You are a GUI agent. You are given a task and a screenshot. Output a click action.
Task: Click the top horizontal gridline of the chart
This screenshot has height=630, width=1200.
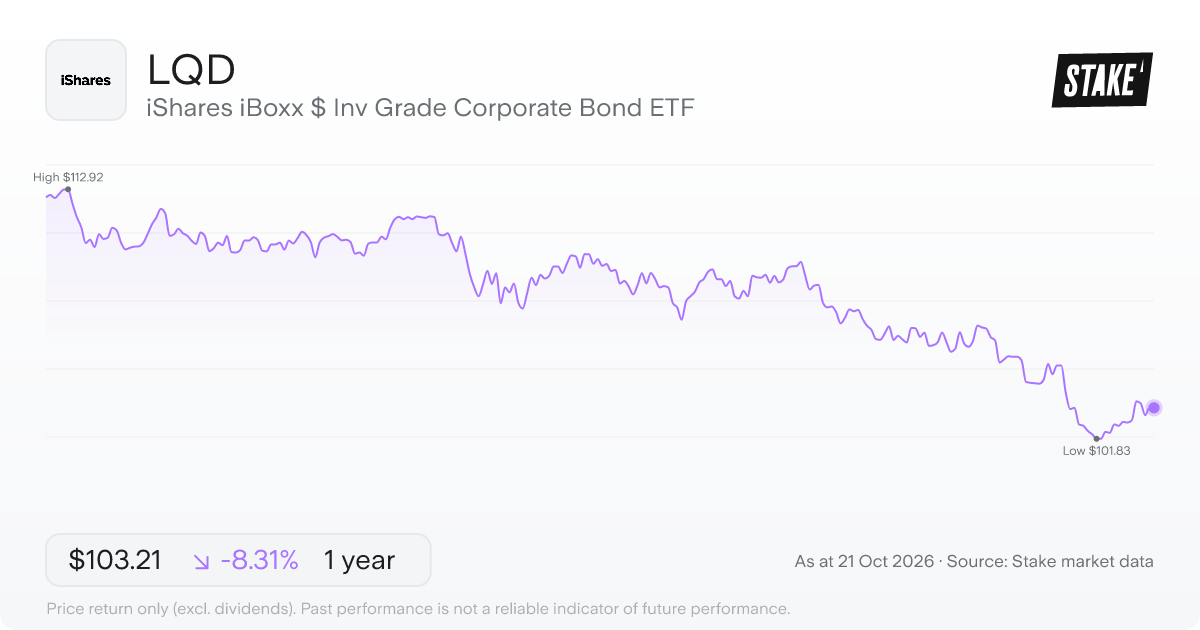click(x=600, y=165)
